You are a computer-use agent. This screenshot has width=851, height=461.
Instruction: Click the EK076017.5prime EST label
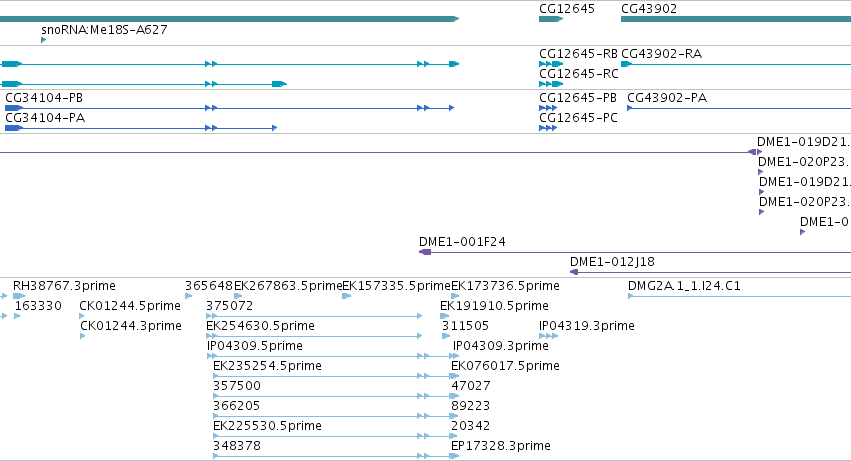pyautogui.click(x=505, y=366)
